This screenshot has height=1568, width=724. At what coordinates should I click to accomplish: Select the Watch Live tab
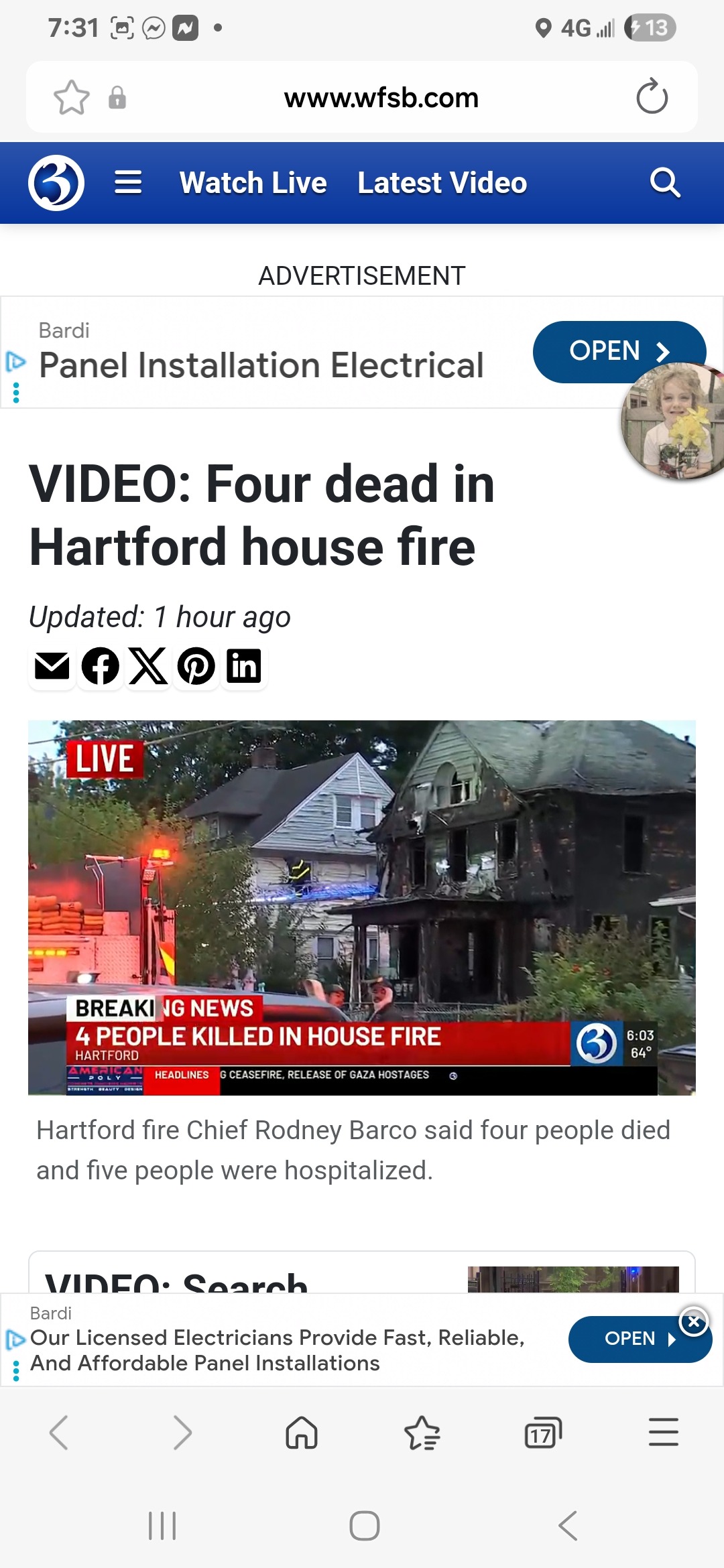[253, 183]
